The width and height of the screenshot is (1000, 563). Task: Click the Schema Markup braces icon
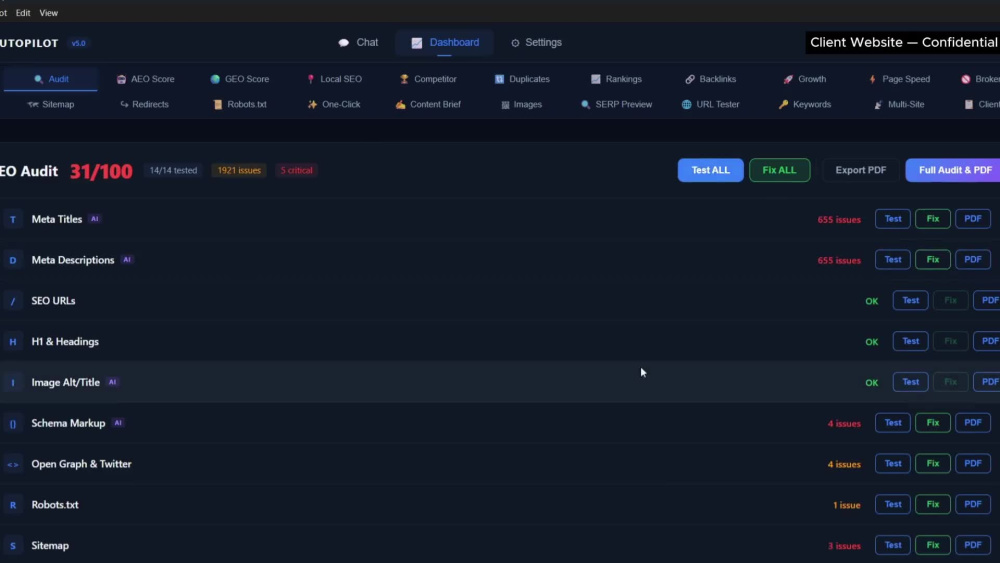(13, 423)
